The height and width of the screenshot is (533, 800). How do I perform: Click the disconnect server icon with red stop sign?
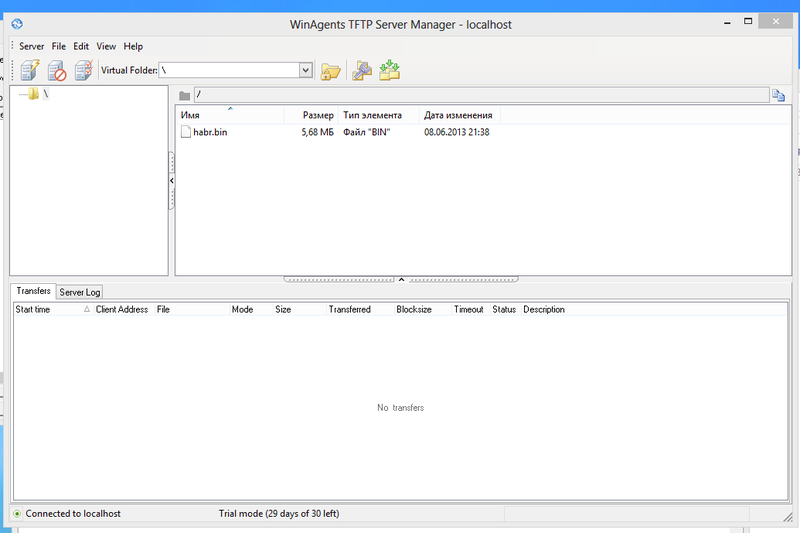[57, 70]
